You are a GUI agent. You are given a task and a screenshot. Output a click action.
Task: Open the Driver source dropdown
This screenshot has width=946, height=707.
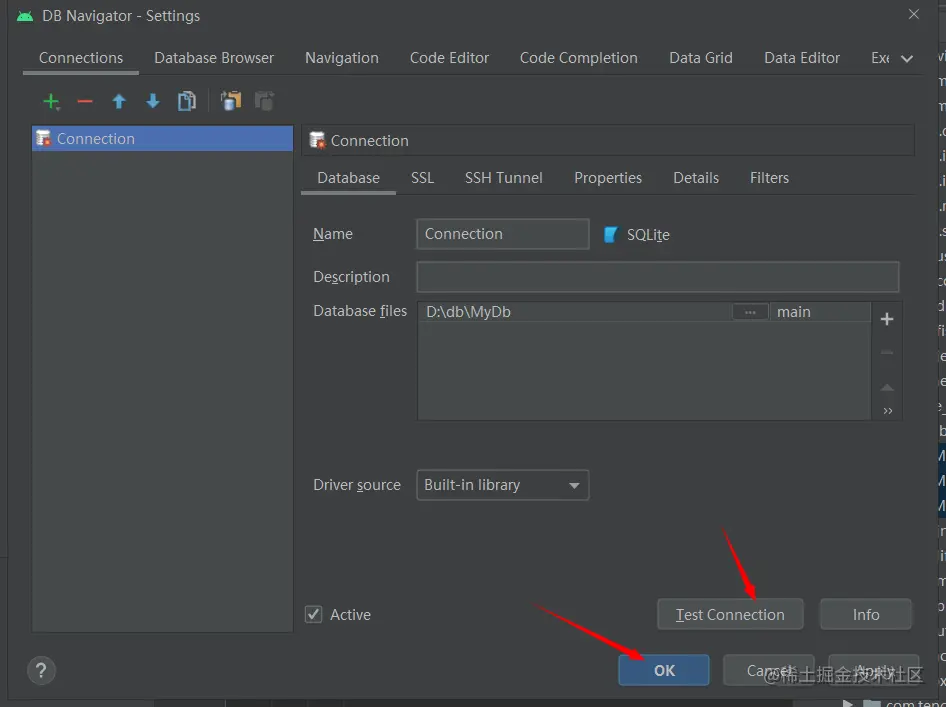coord(503,485)
